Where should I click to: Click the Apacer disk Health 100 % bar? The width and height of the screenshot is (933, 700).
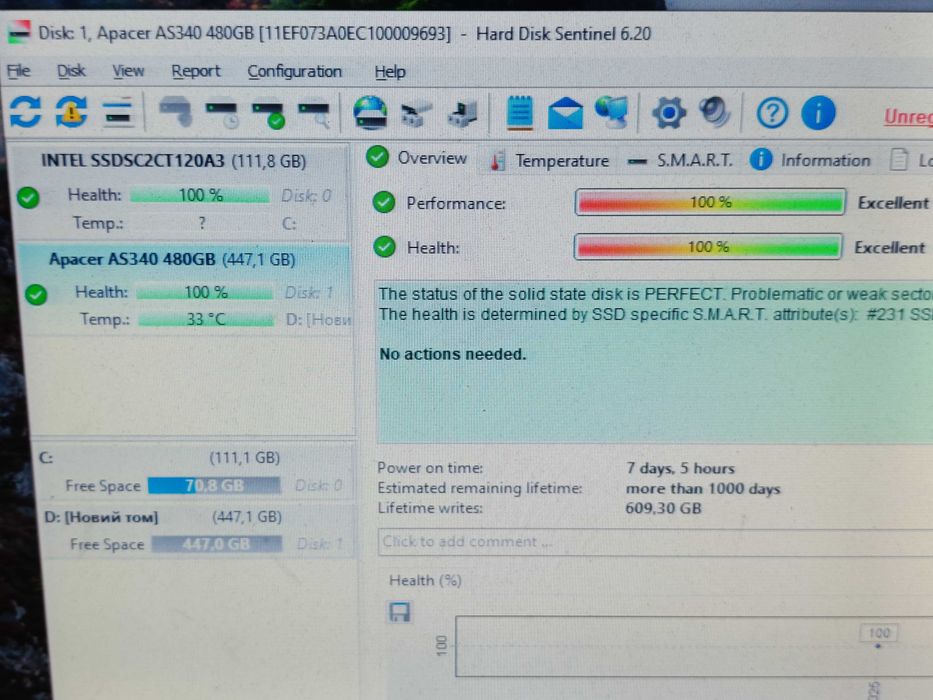[x=205, y=292]
